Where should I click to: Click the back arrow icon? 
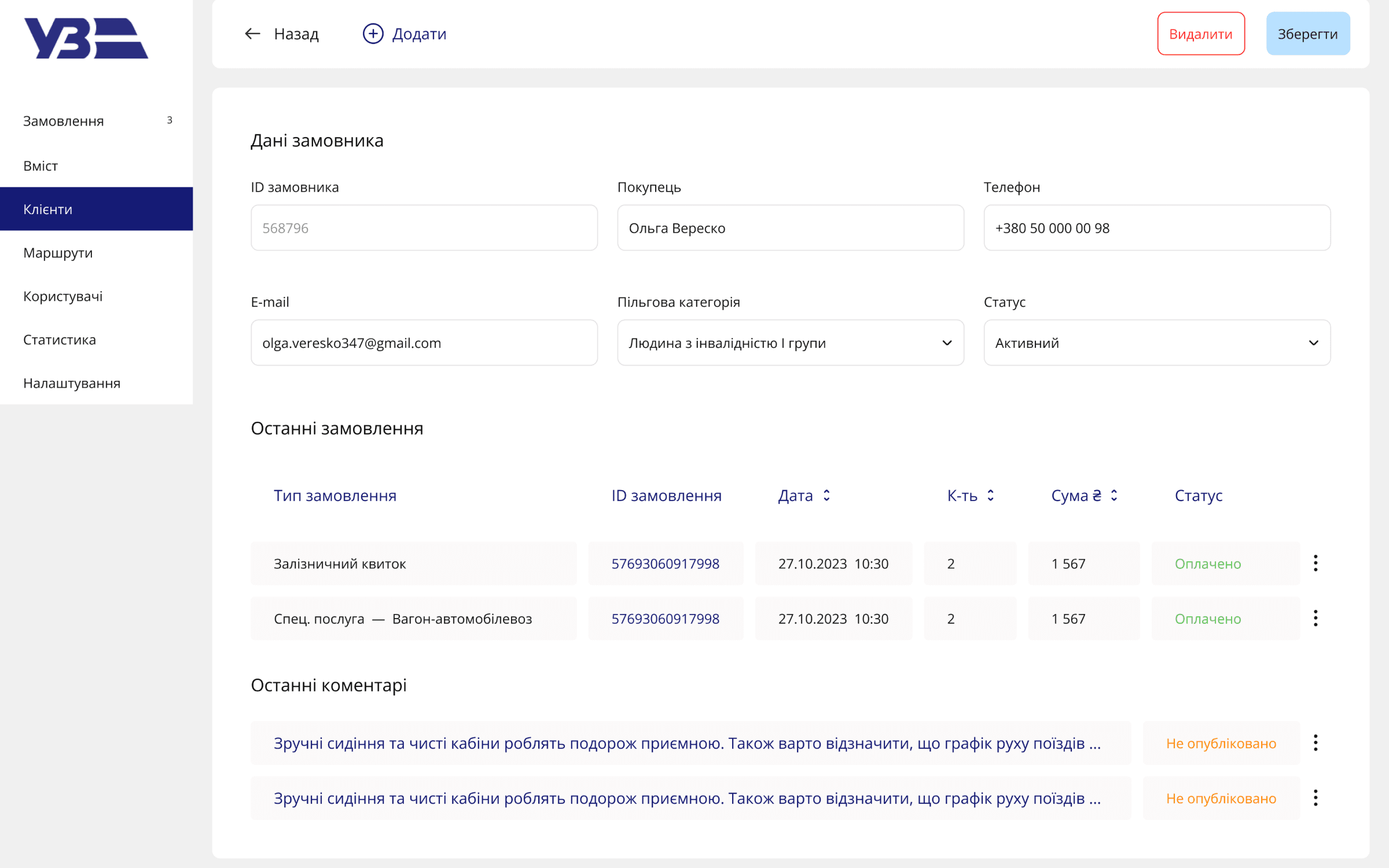(x=252, y=34)
